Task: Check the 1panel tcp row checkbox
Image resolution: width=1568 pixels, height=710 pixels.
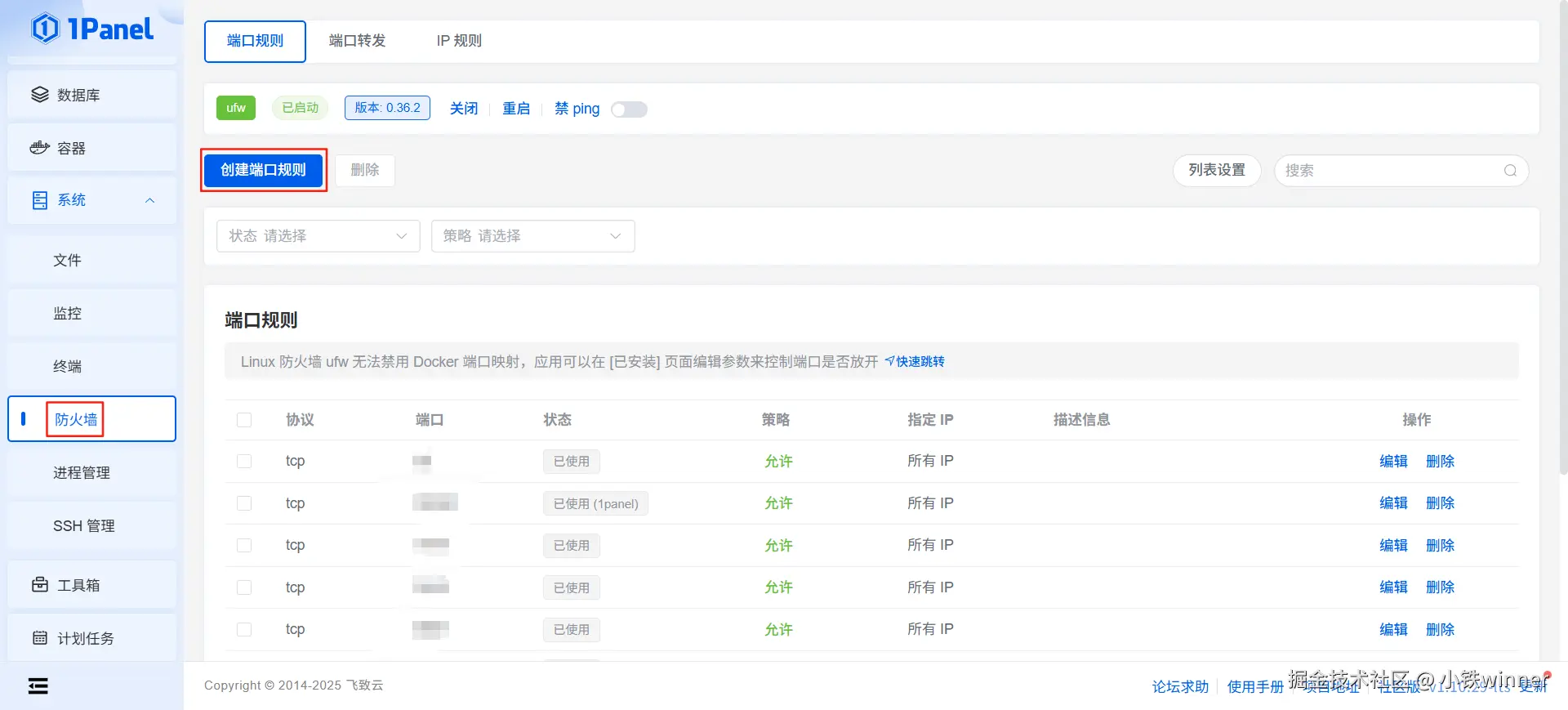Action: point(244,503)
